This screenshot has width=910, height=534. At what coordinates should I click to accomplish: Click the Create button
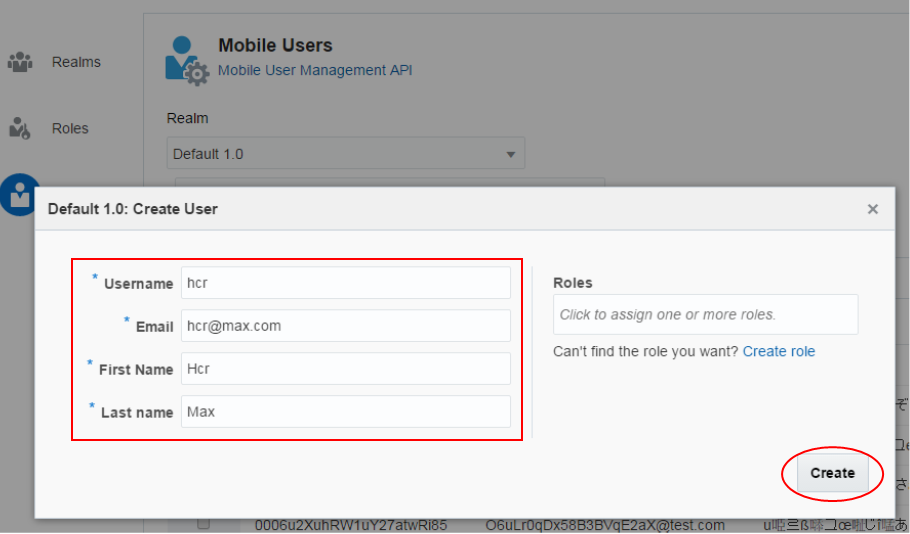click(832, 473)
